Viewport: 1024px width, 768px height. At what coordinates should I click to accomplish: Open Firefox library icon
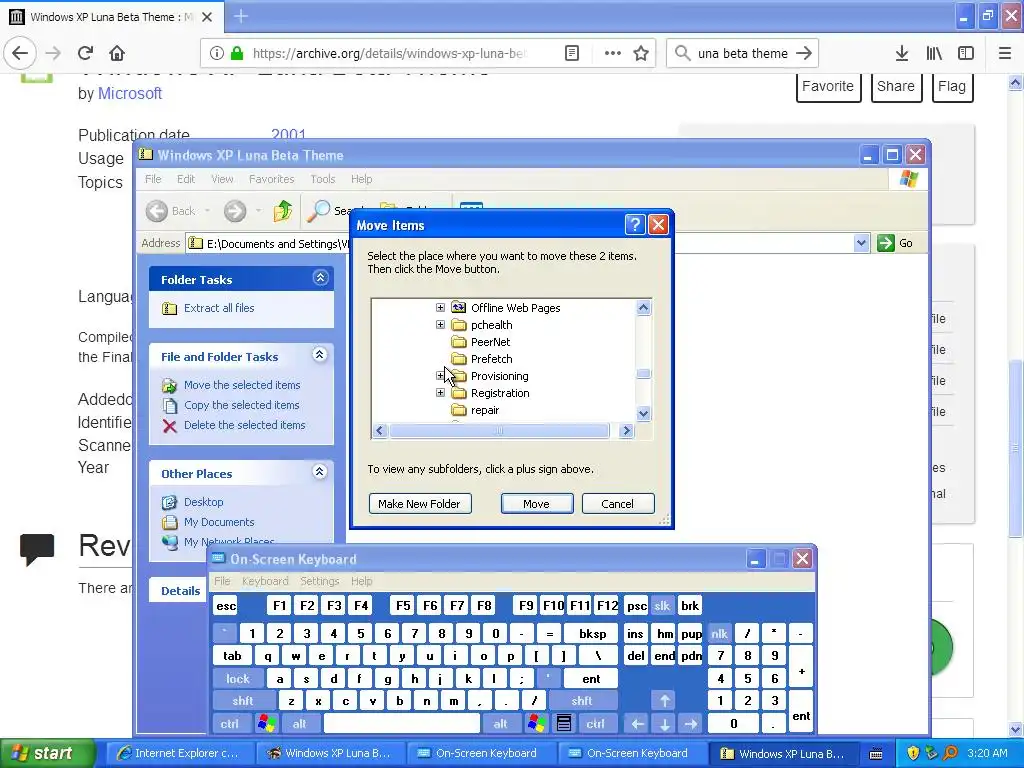(934, 53)
